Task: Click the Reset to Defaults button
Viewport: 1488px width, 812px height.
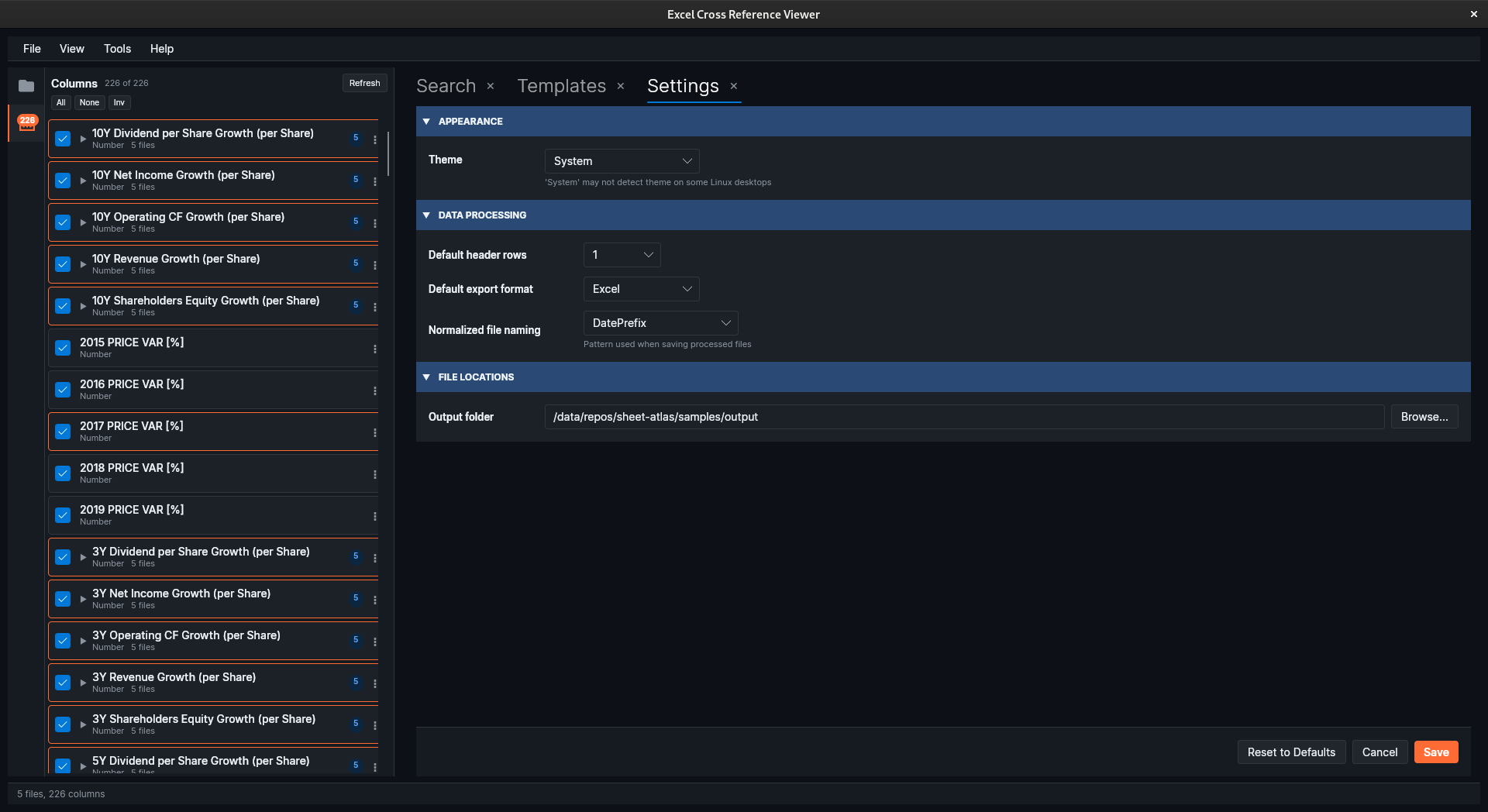Action: (1290, 752)
